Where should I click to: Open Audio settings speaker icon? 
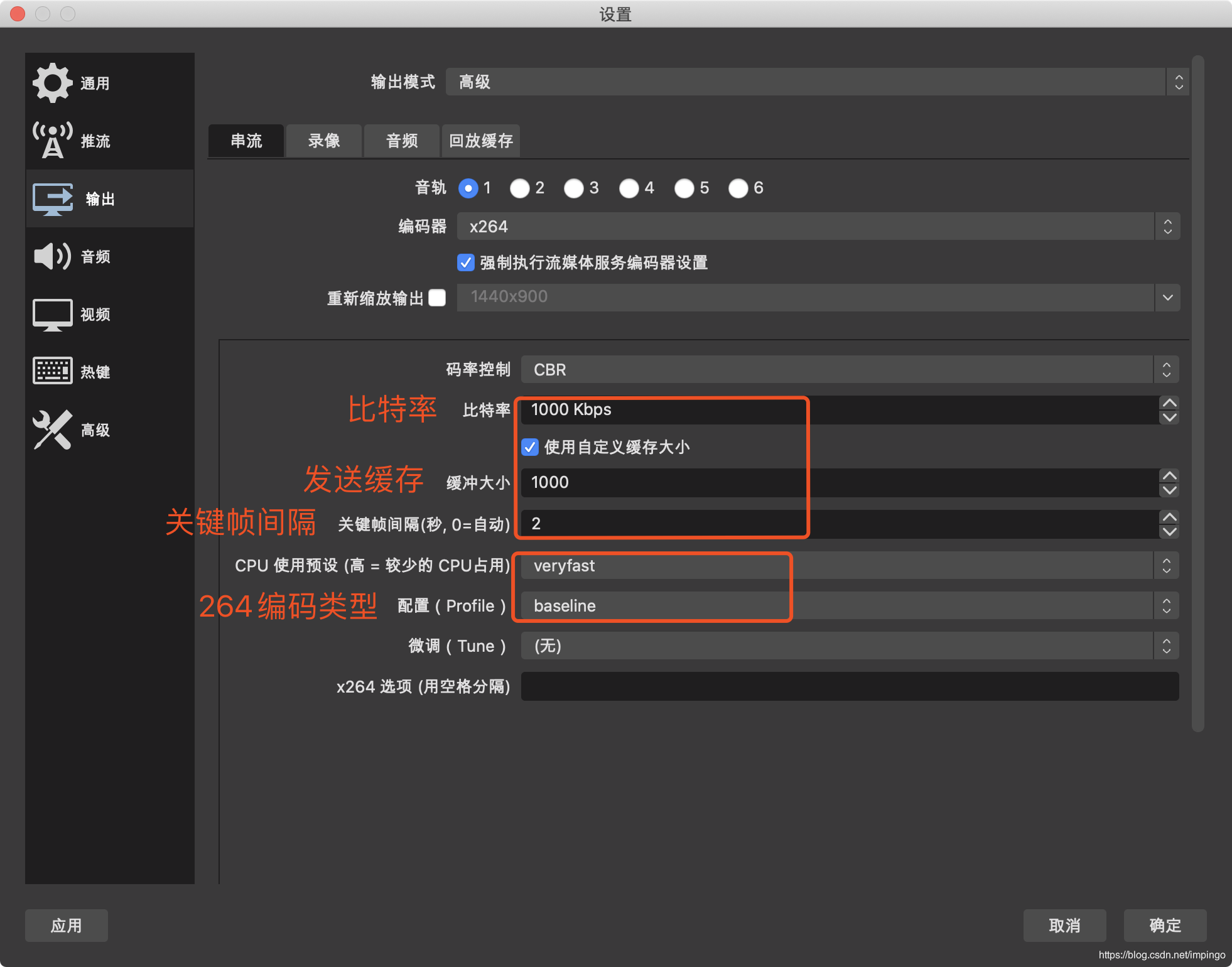[53, 256]
